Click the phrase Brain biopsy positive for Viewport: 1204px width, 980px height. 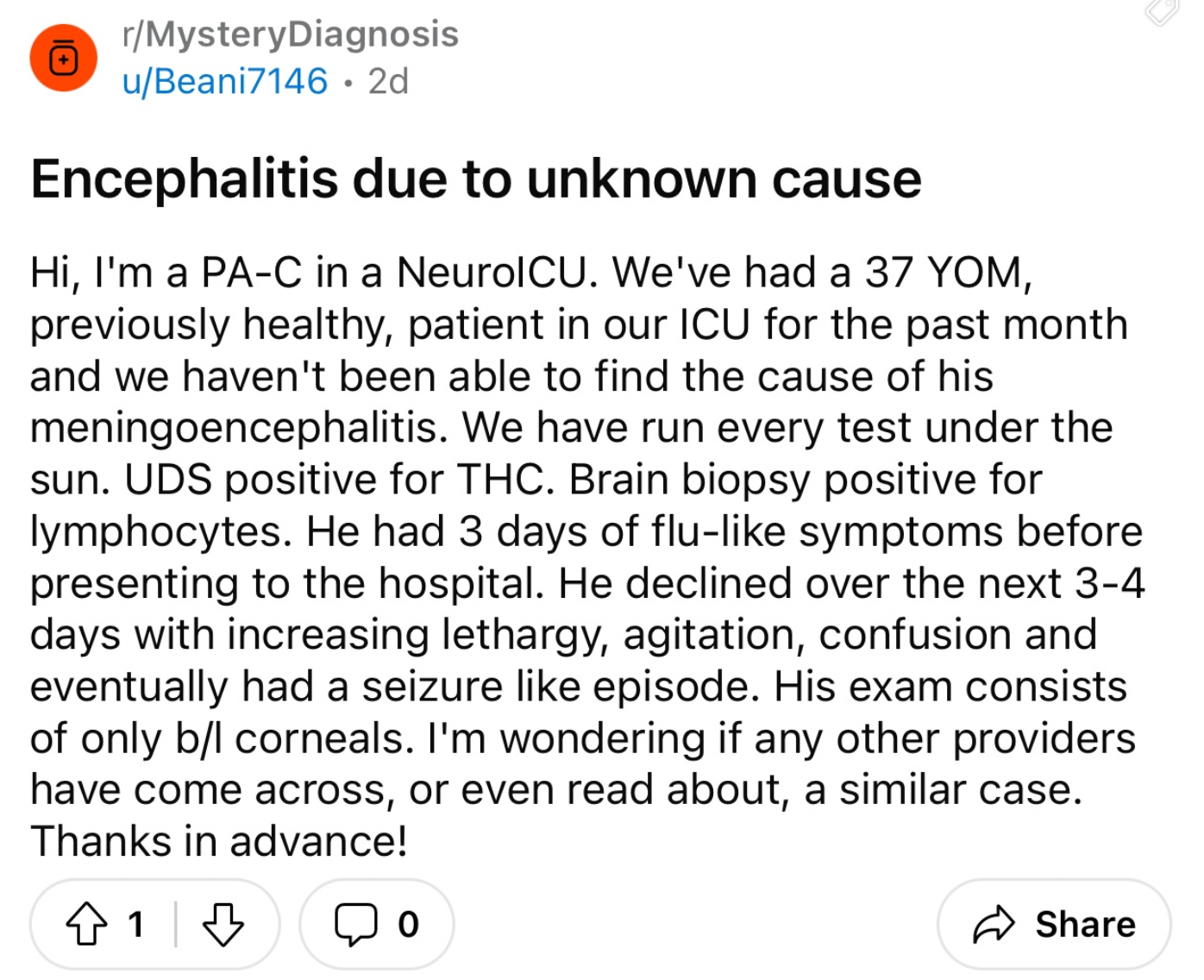tap(806, 480)
